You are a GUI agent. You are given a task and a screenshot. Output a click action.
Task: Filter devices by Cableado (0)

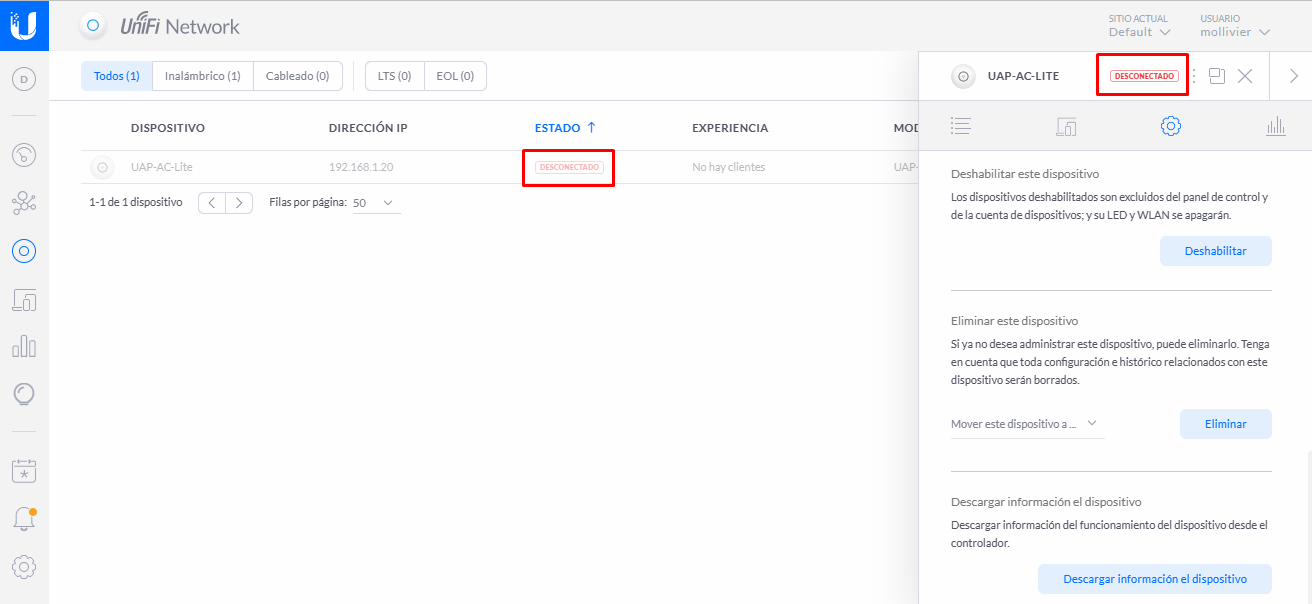pos(297,76)
